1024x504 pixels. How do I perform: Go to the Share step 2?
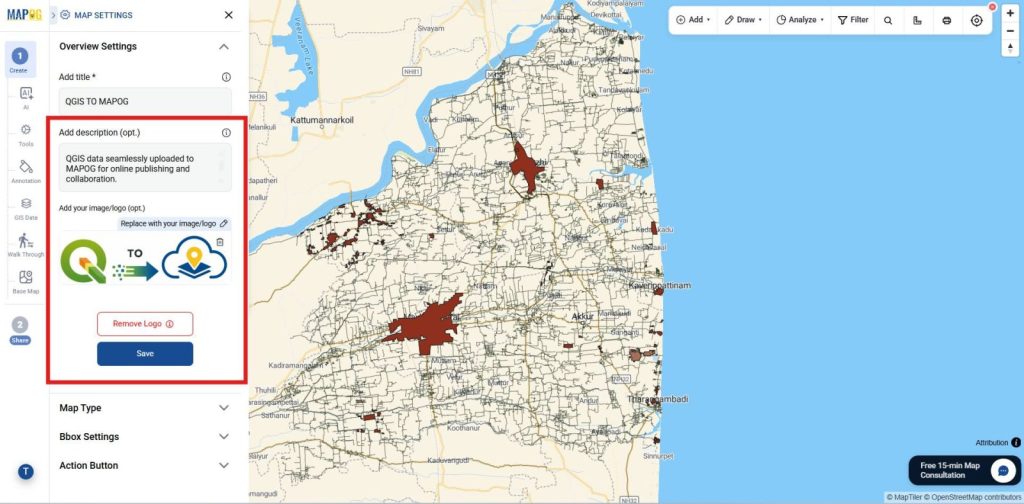click(20, 330)
